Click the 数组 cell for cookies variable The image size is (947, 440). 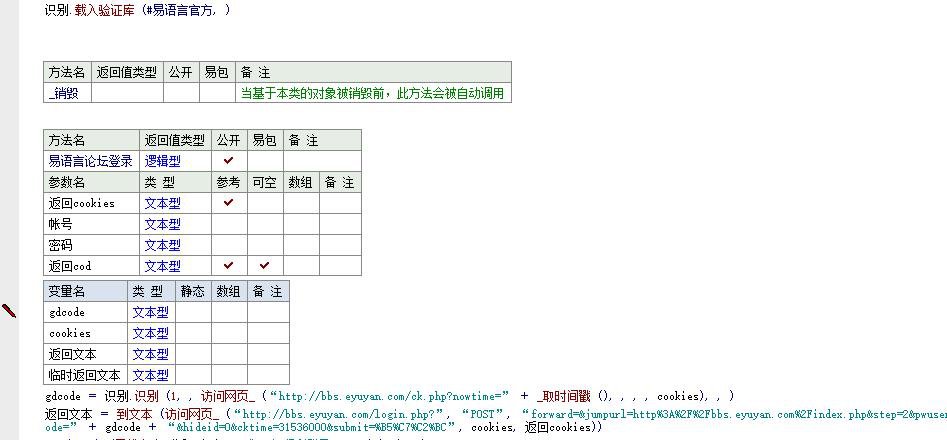[x=229, y=333]
